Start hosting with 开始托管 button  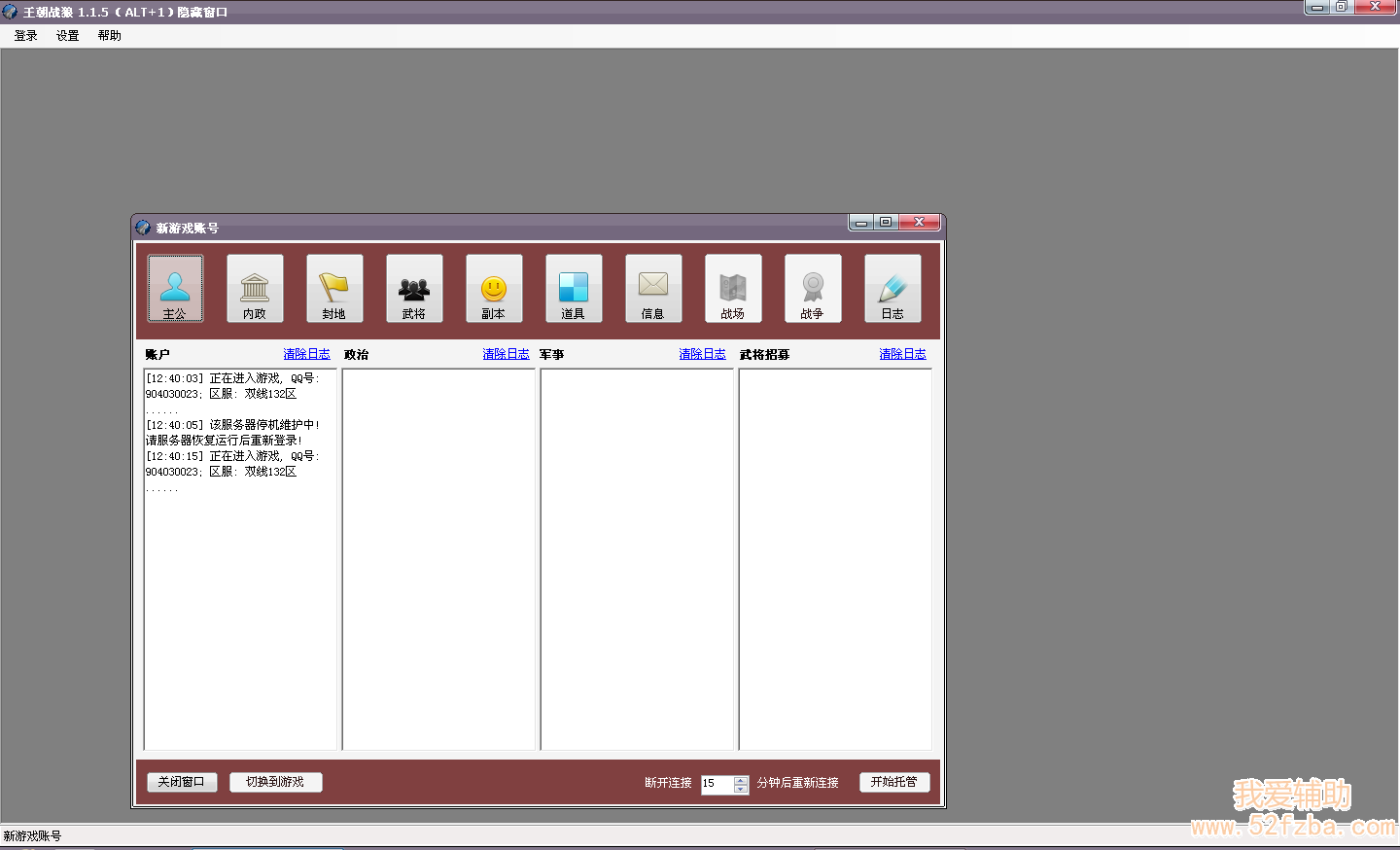pos(894,782)
